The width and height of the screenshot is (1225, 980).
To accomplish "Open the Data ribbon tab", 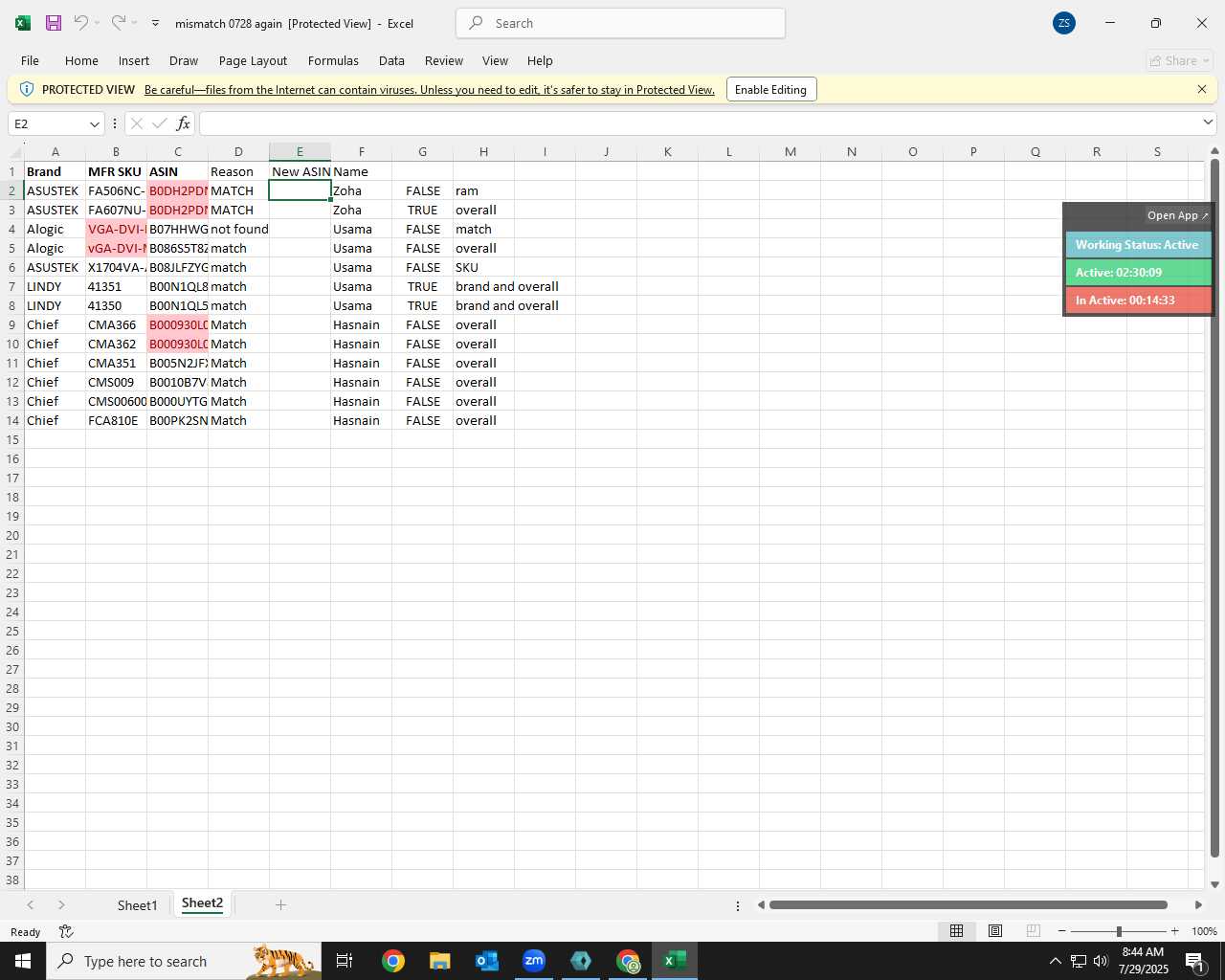I will 391,60.
